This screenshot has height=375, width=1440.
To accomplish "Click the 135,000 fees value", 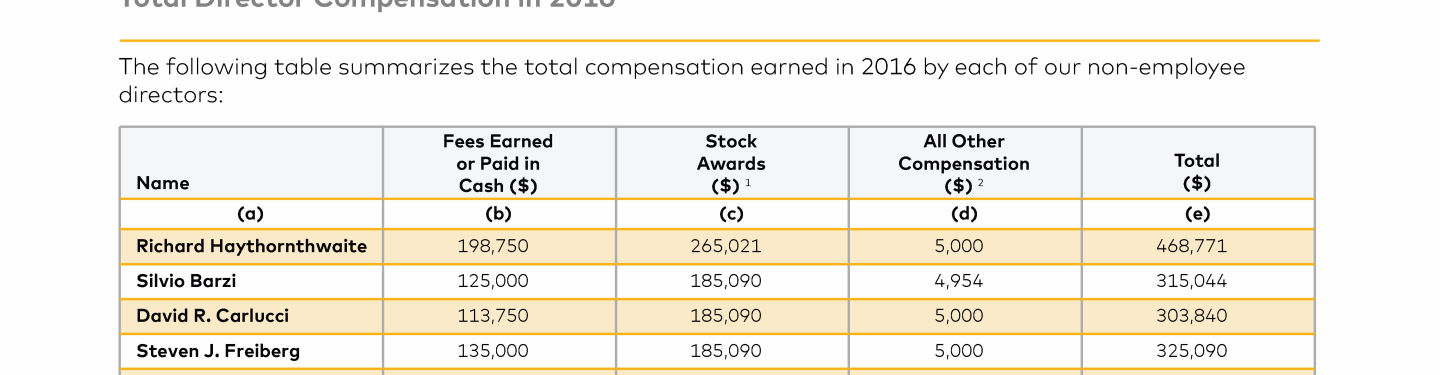I will [493, 351].
